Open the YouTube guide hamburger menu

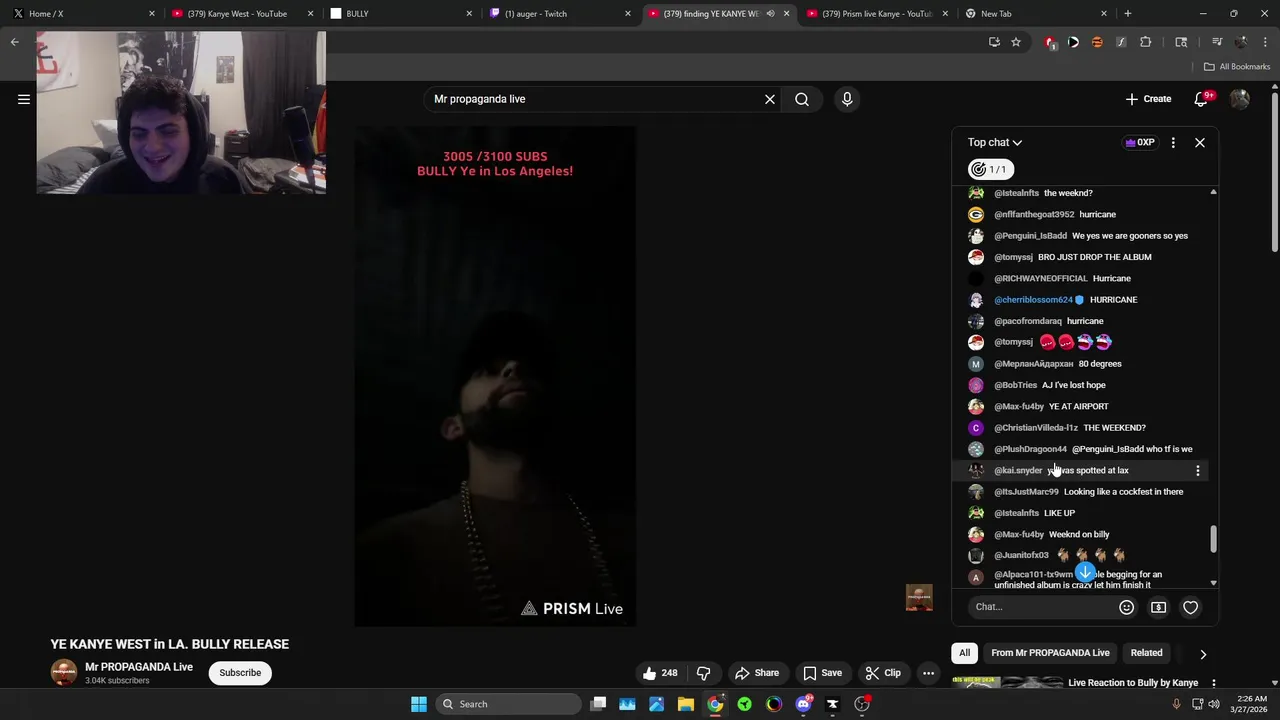pyautogui.click(x=24, y=99)
